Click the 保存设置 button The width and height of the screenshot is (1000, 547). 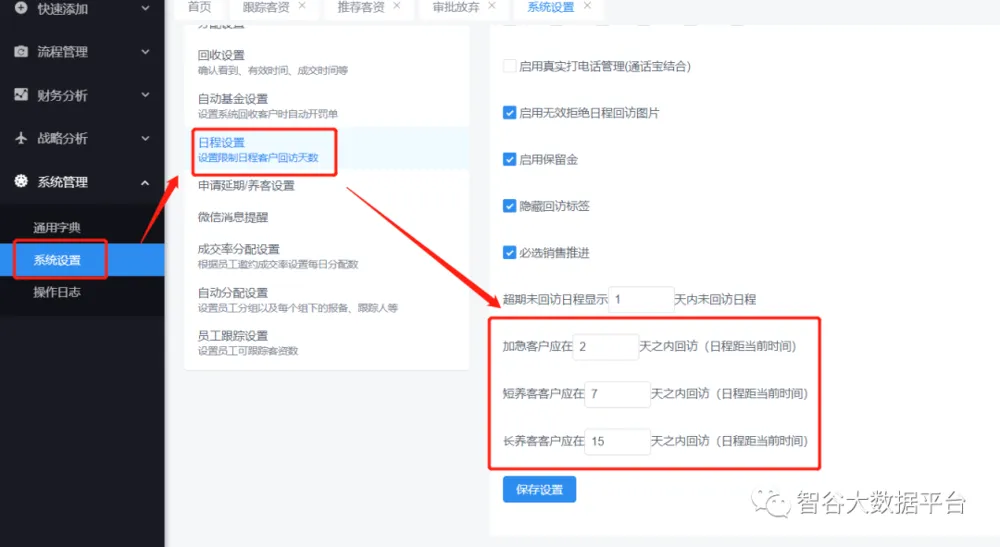click(539, 490)
